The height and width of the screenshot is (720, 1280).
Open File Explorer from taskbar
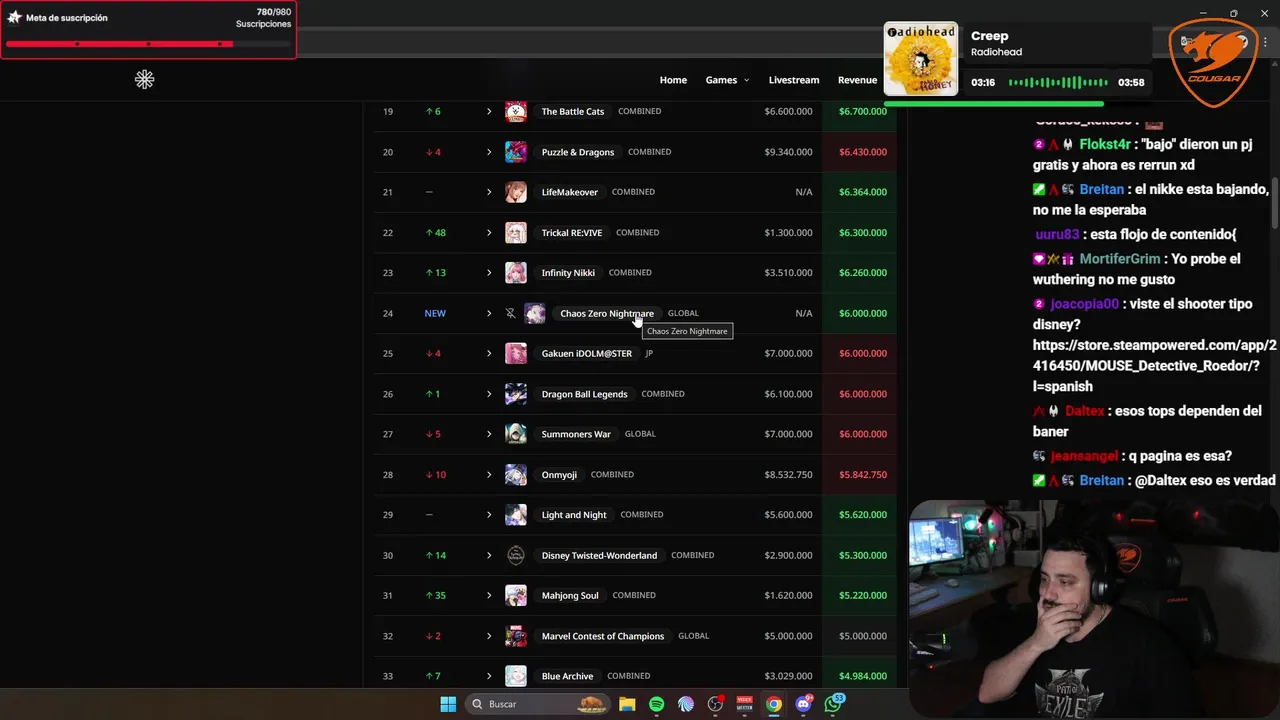pyautogui.click(x=627, y=704)
